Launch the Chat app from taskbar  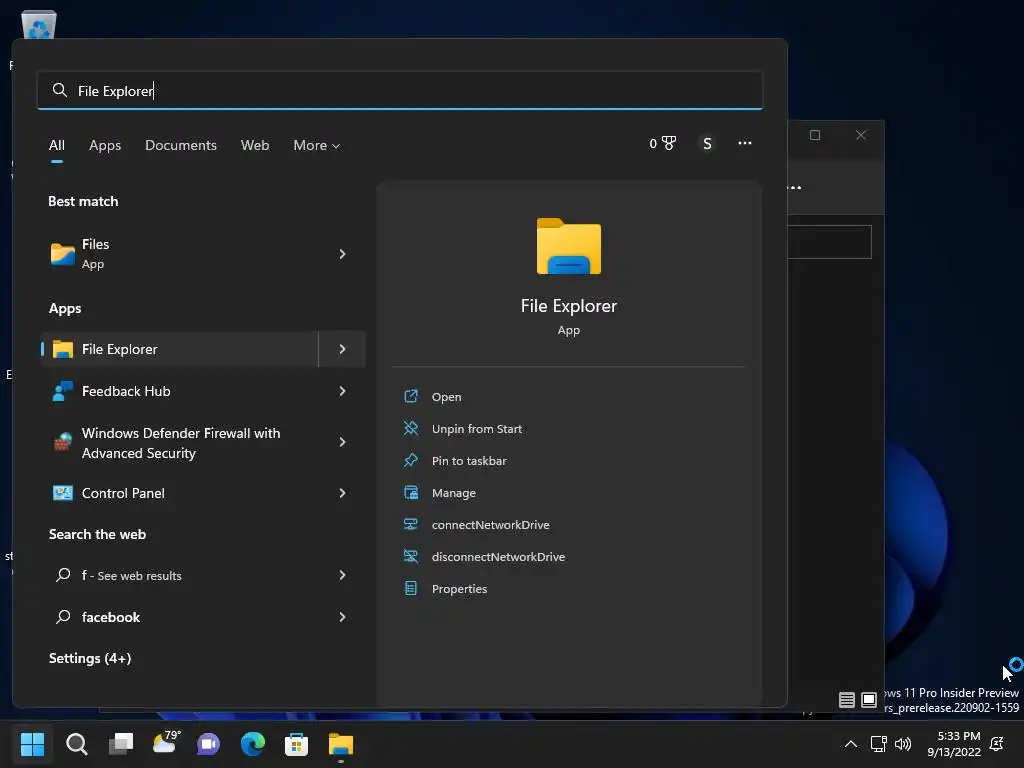coord(208,744)
